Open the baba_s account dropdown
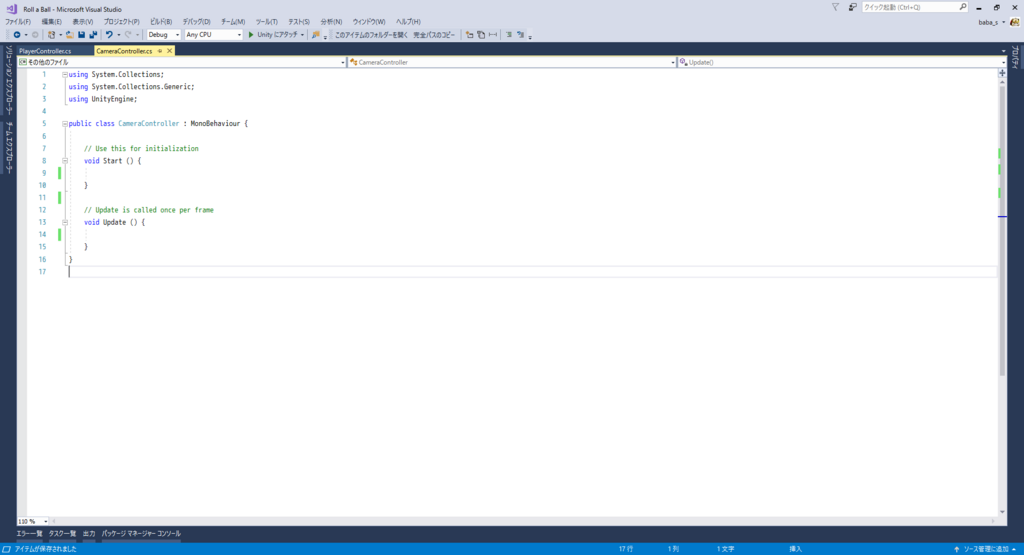The width and height of the screenshot is (1024, 555). point(991,22)
